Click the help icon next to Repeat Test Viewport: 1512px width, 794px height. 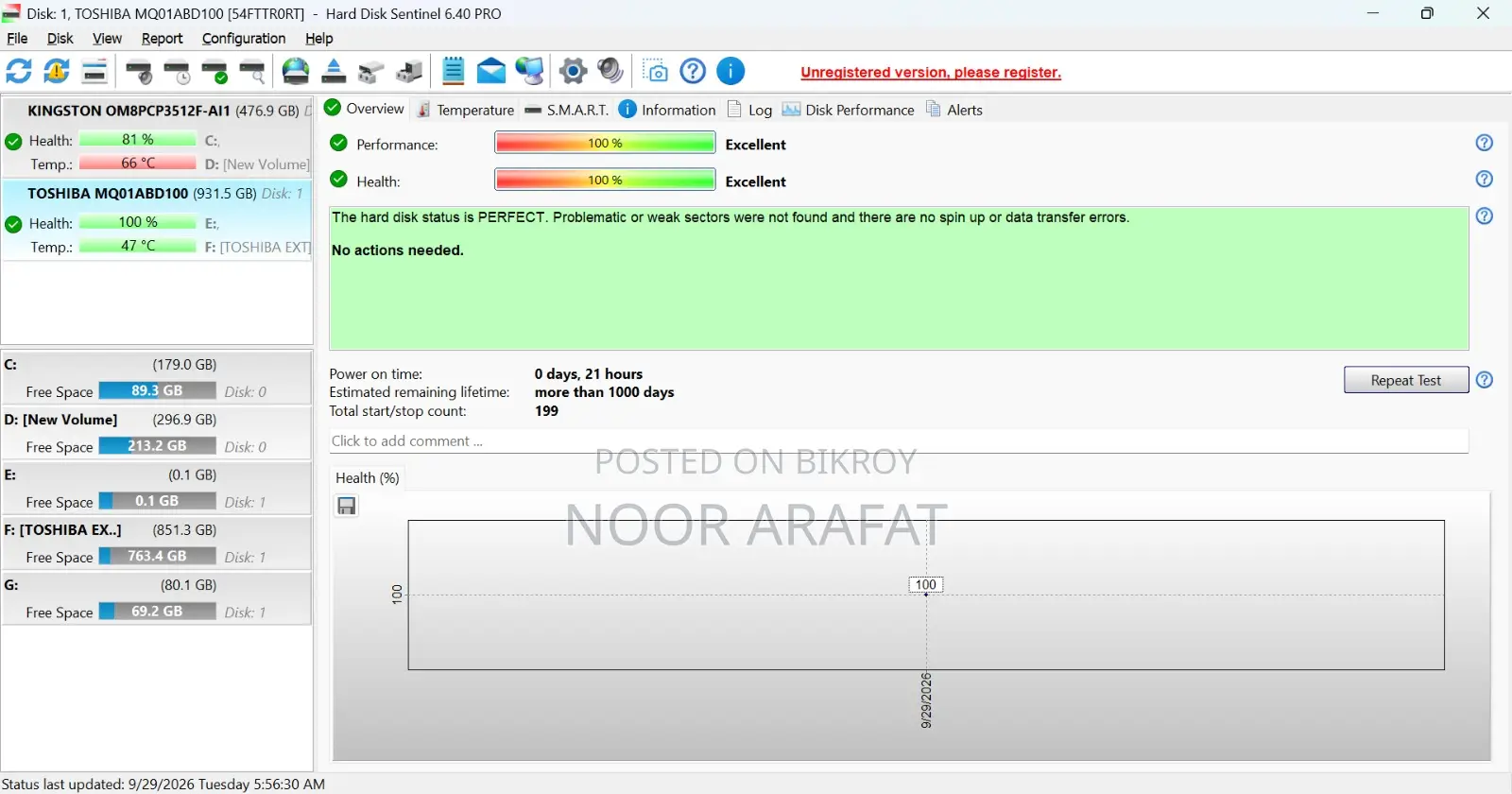(1485, 379)
